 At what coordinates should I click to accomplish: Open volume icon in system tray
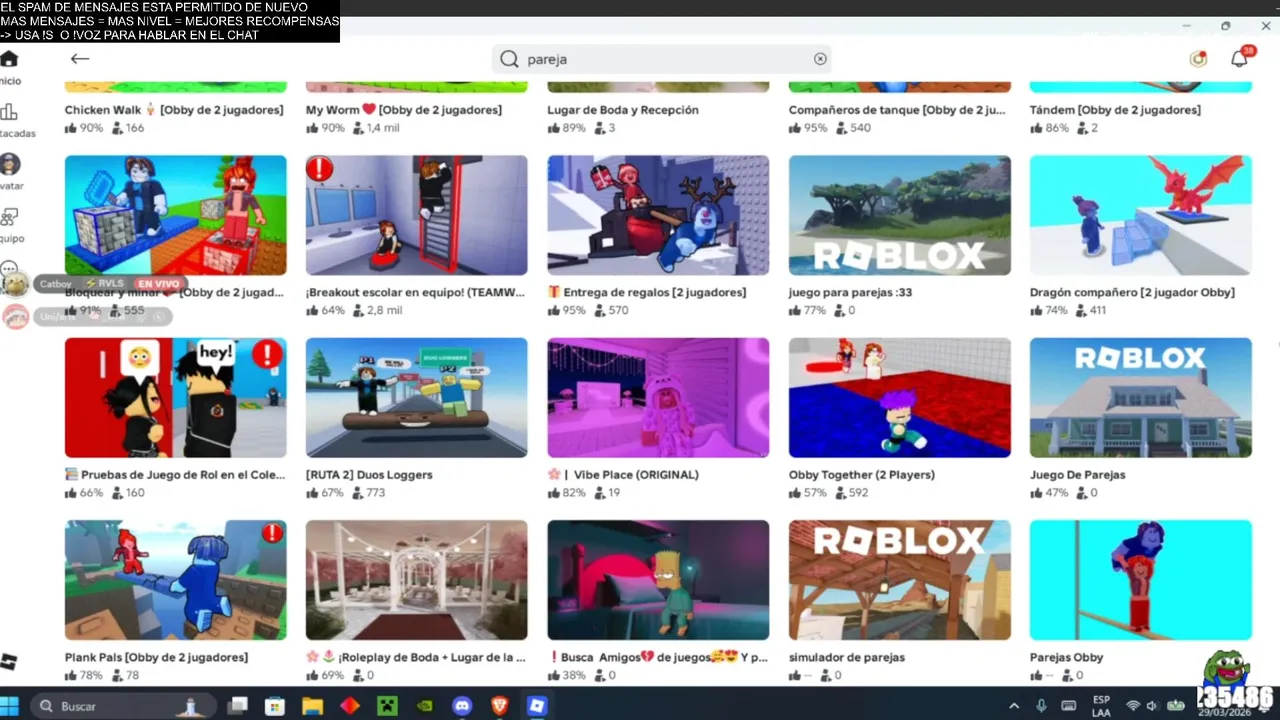point(1152,706)
